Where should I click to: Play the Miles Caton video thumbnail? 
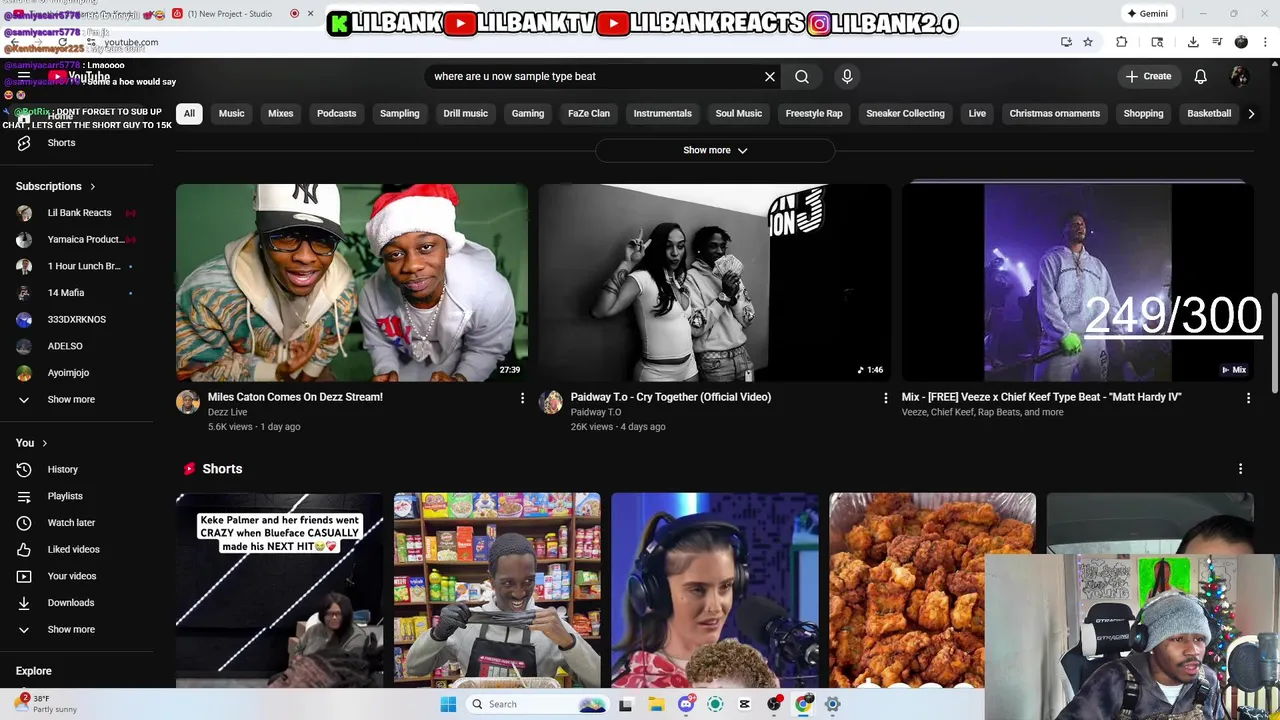tap(352, 283)
